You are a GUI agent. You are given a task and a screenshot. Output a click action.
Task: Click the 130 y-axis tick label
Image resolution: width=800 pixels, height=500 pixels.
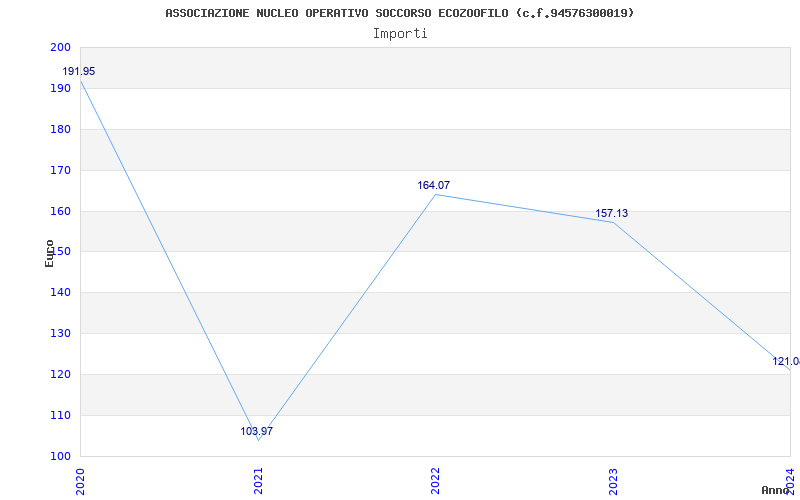pyautogui.click(x=60, y=333)
